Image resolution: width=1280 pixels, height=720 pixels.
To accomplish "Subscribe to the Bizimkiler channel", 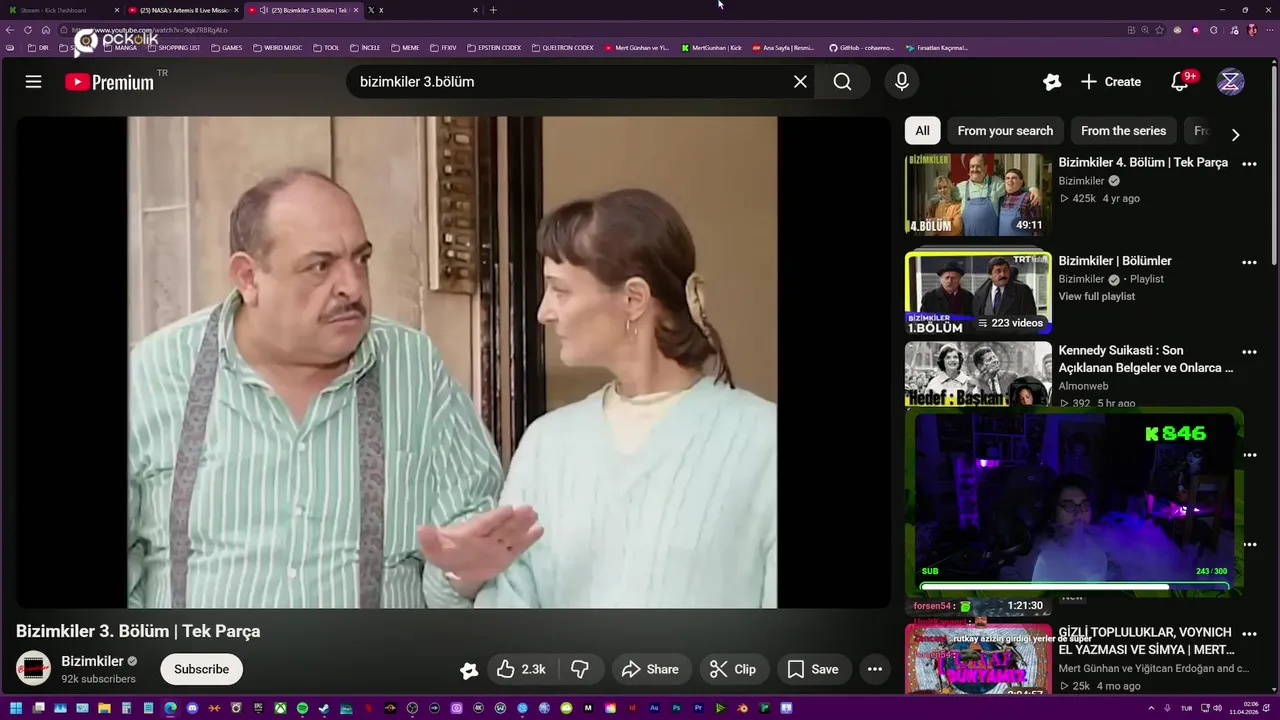I will click(201, 669).
